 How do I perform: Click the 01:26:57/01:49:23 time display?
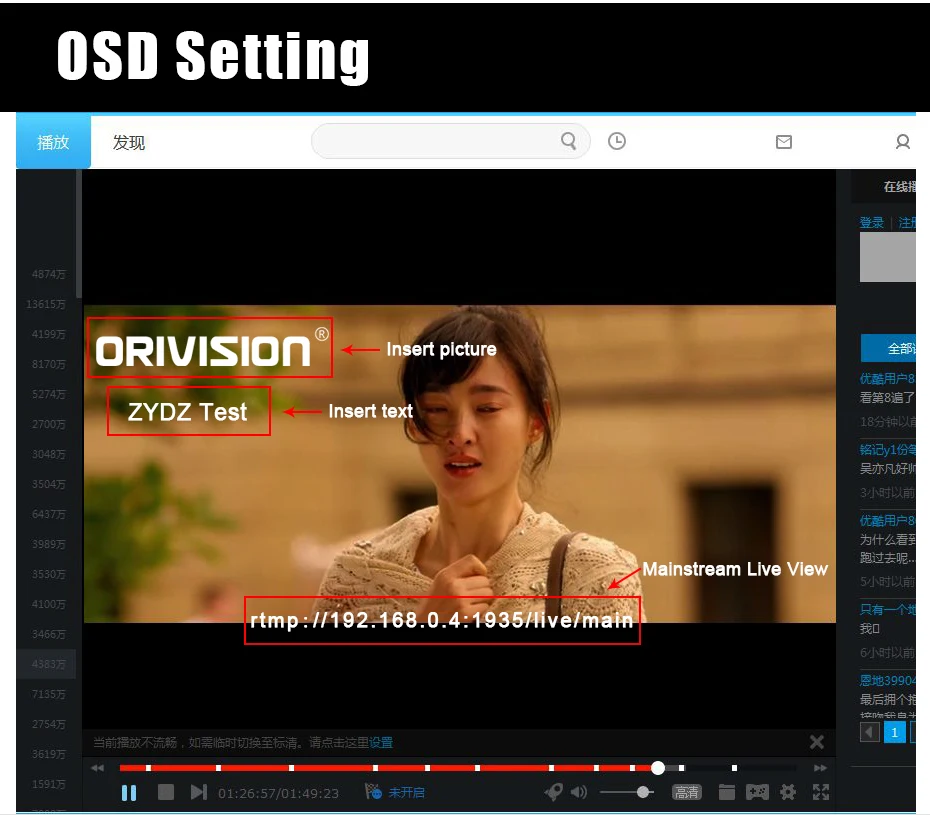(x=278, y=793)
